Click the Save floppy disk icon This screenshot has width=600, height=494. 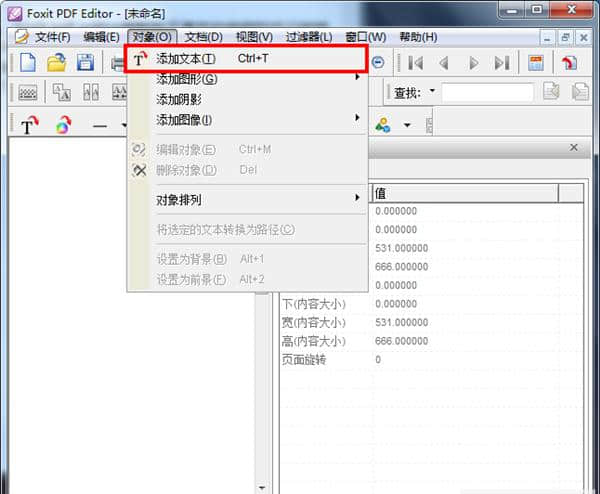85,63
